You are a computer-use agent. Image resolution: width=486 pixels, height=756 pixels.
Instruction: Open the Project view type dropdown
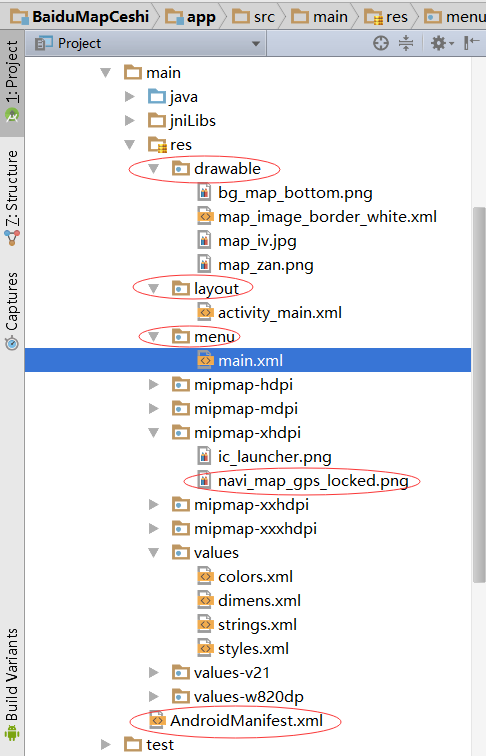147,43
